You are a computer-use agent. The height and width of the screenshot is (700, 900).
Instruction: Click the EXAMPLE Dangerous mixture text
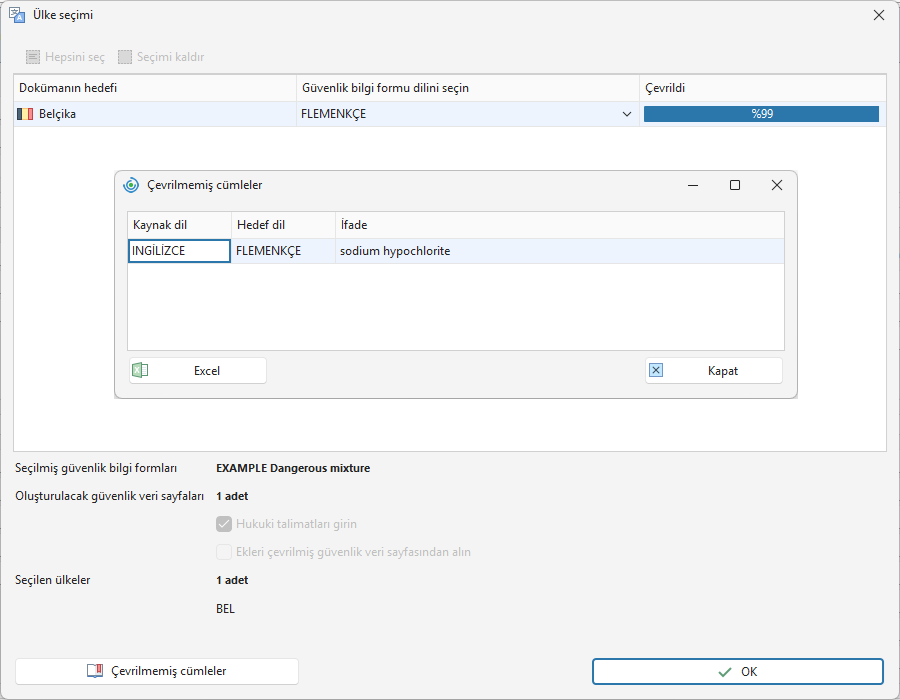click(x=293, y=468)
